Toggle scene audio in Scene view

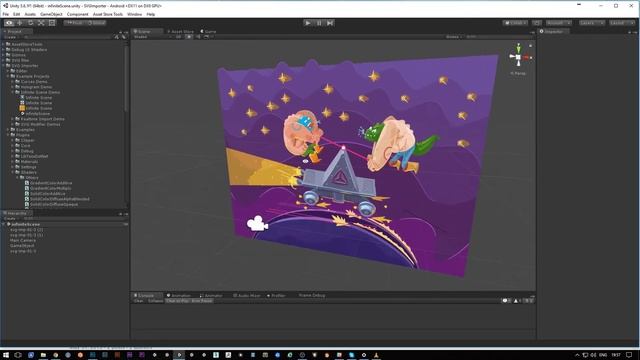(198, 37)
